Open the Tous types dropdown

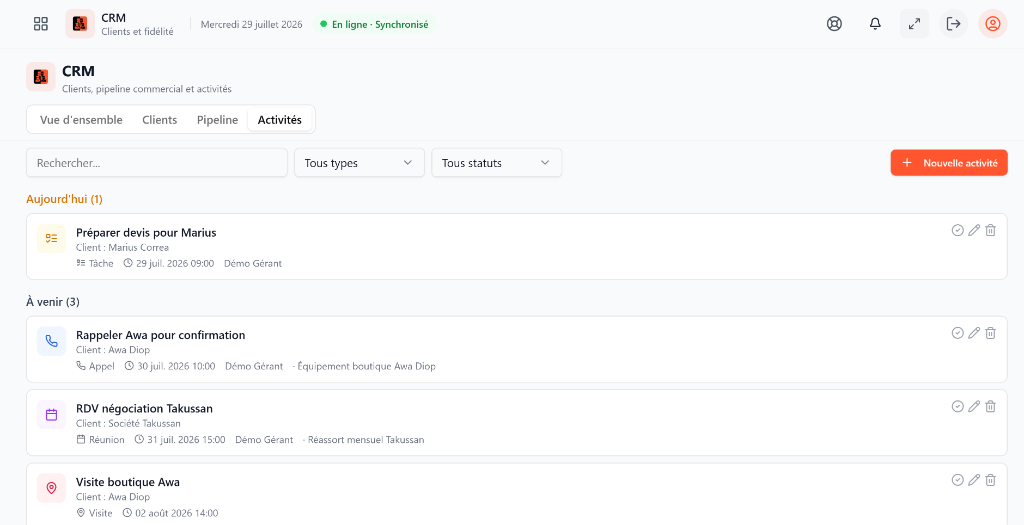click(x=360, y=163)
